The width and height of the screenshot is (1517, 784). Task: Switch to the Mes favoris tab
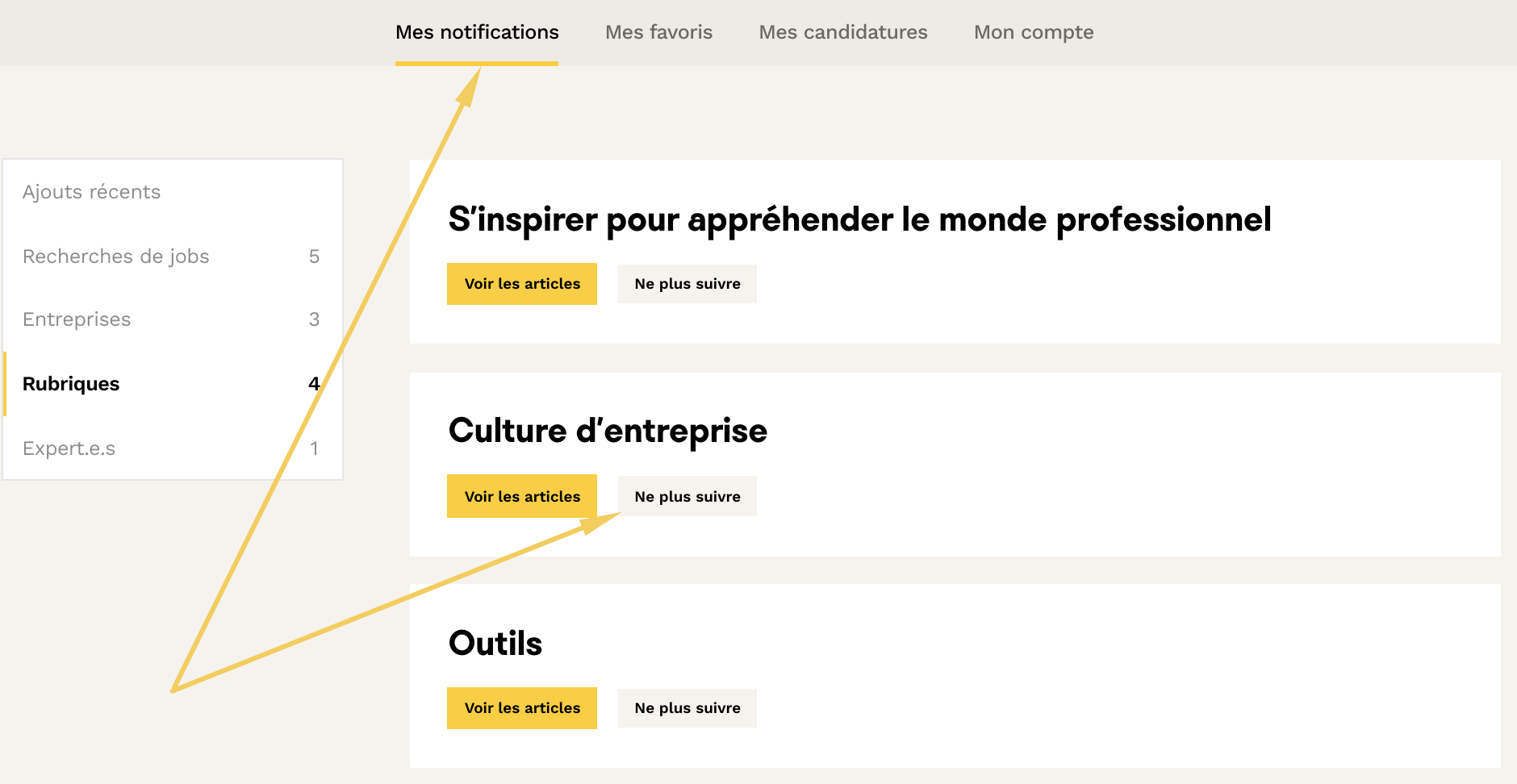tap(658, 32)
